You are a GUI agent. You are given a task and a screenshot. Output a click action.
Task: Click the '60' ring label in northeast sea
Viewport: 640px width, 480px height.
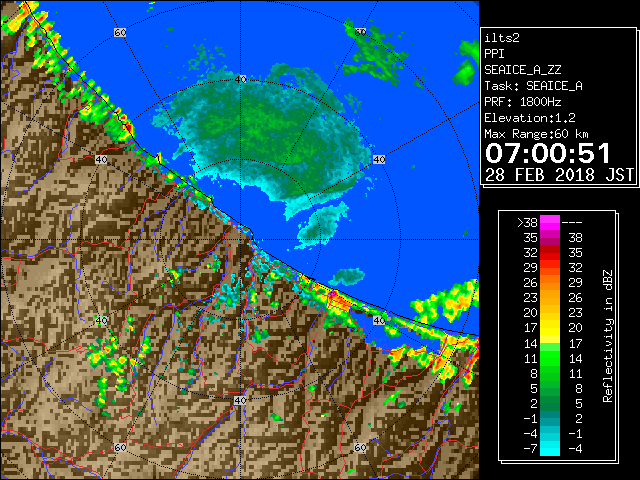coord(360,32)
